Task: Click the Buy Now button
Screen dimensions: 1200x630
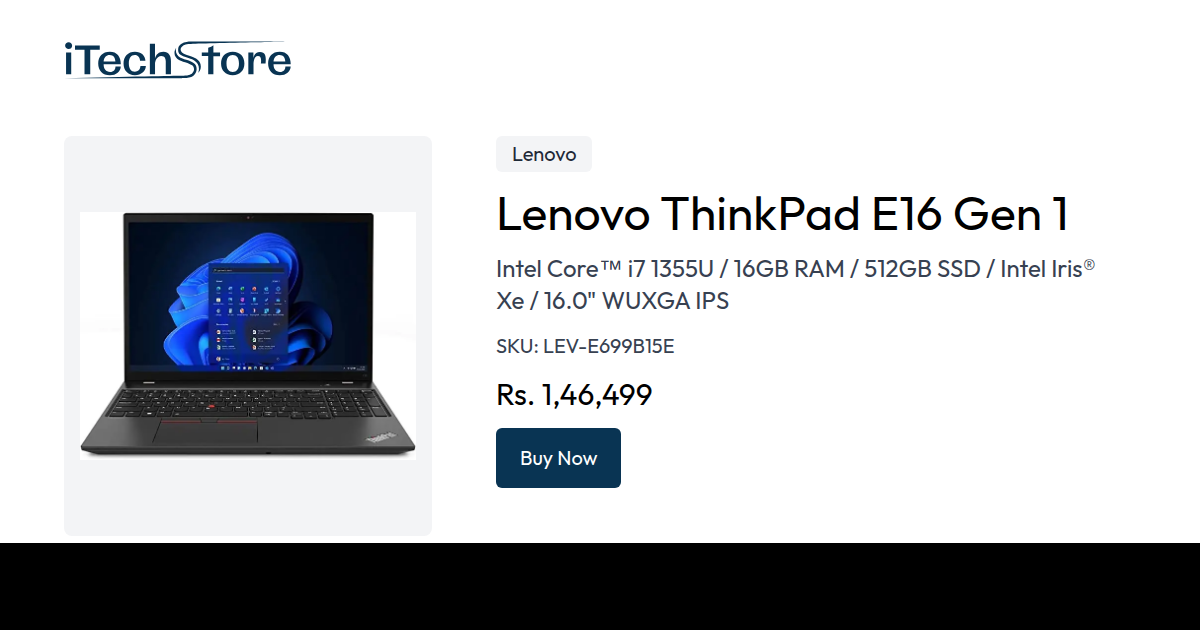Action: click(558, 458)
